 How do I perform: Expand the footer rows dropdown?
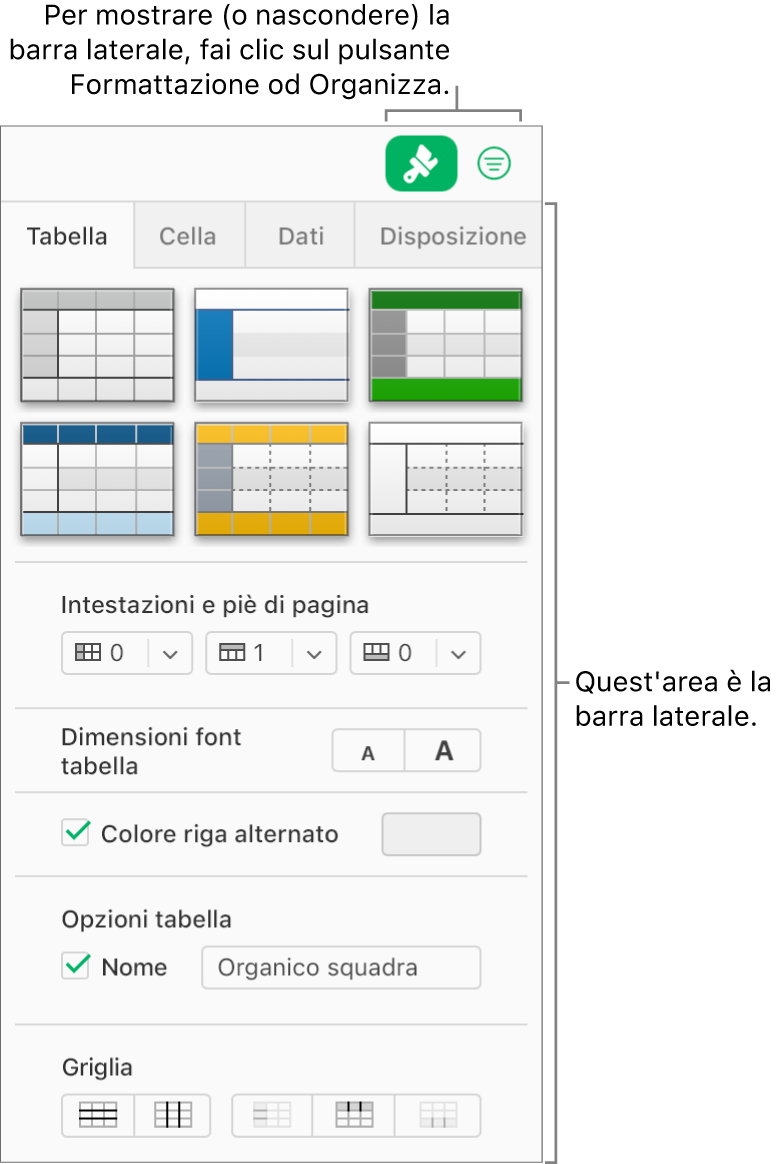point(458,652)
